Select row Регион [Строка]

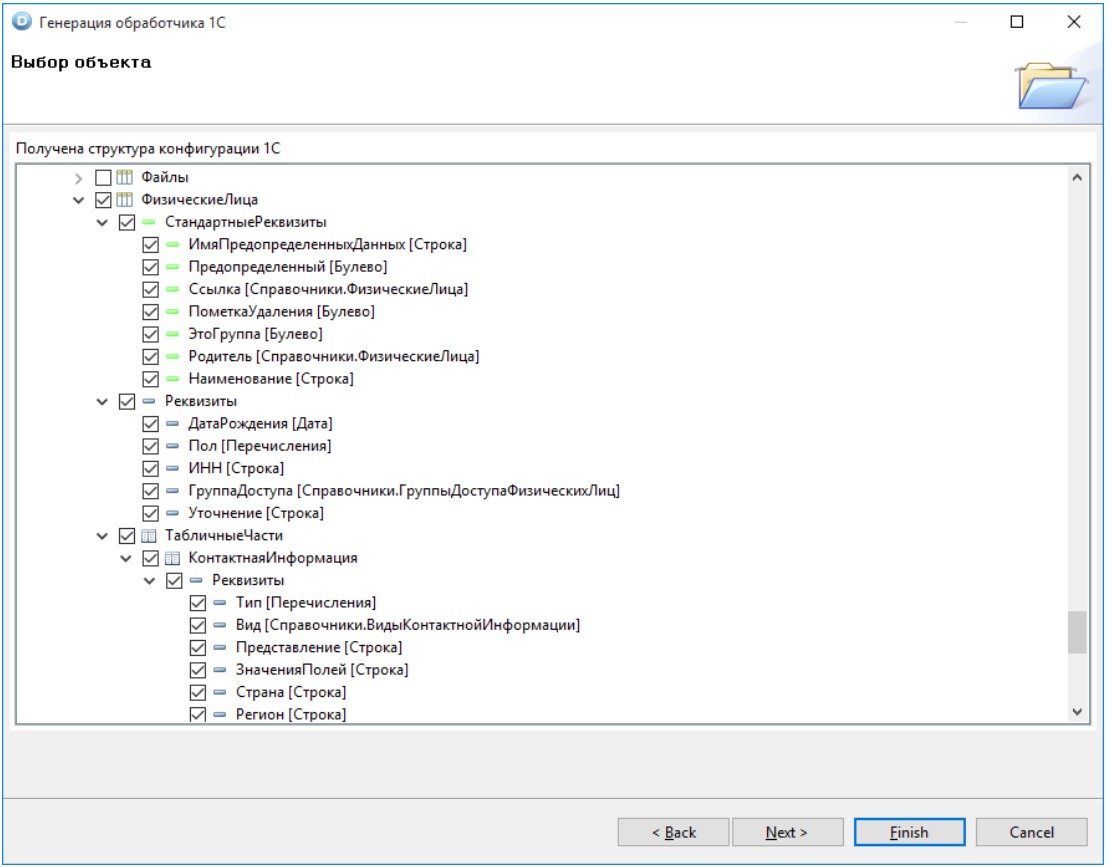point(291,715)
